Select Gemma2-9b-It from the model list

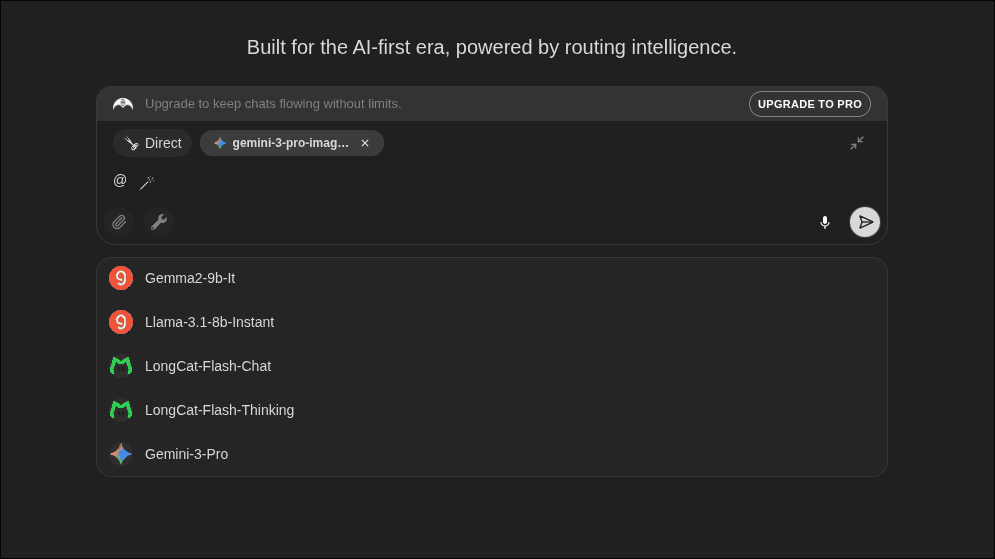[190, 278]
